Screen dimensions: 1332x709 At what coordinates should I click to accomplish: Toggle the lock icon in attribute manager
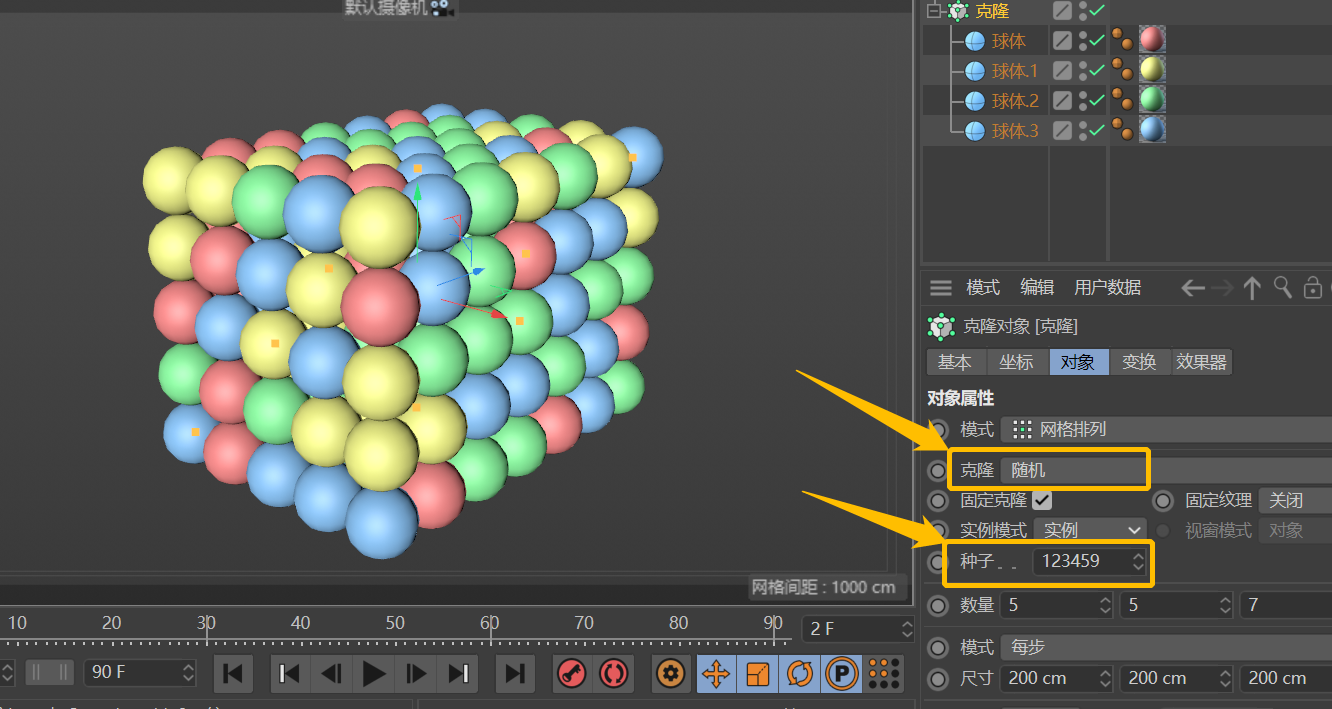1314,288
